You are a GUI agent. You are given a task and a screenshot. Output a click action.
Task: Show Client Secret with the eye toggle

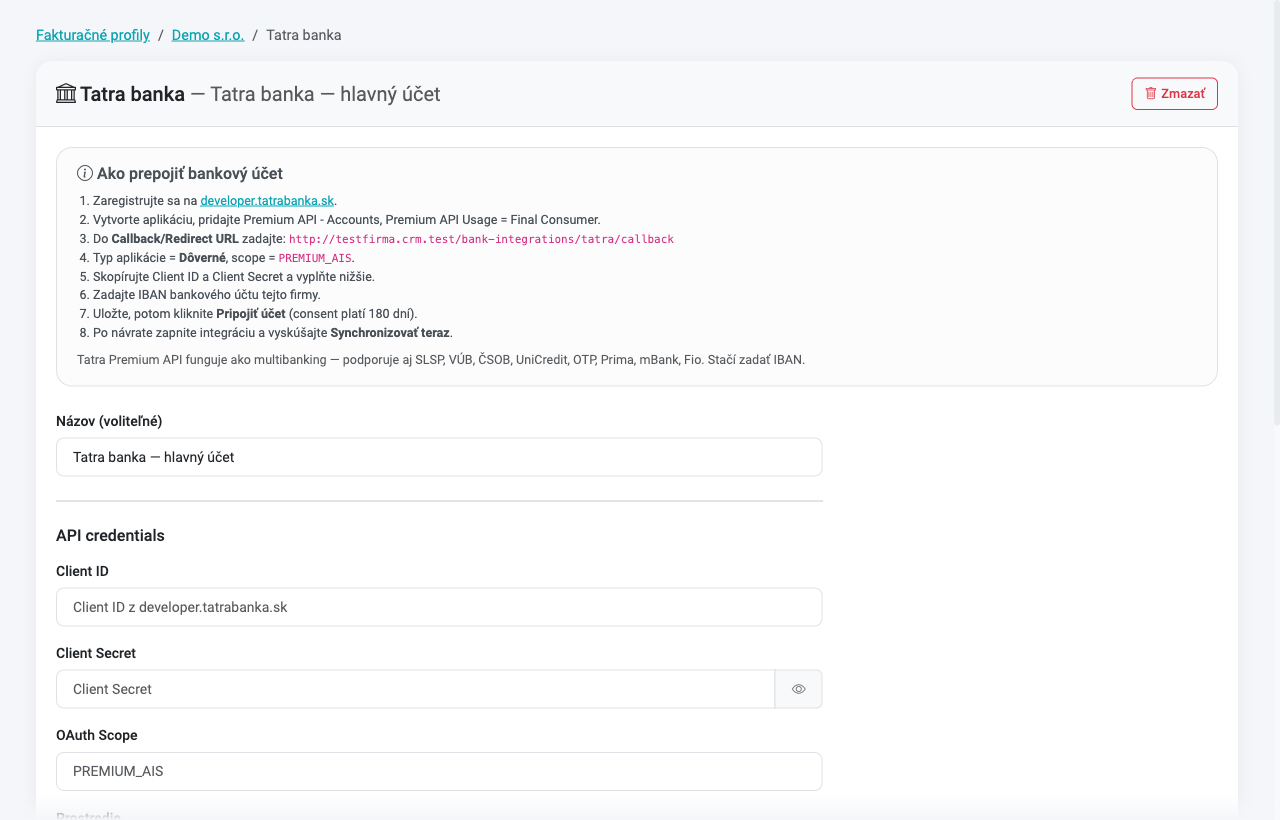[799, 689]
